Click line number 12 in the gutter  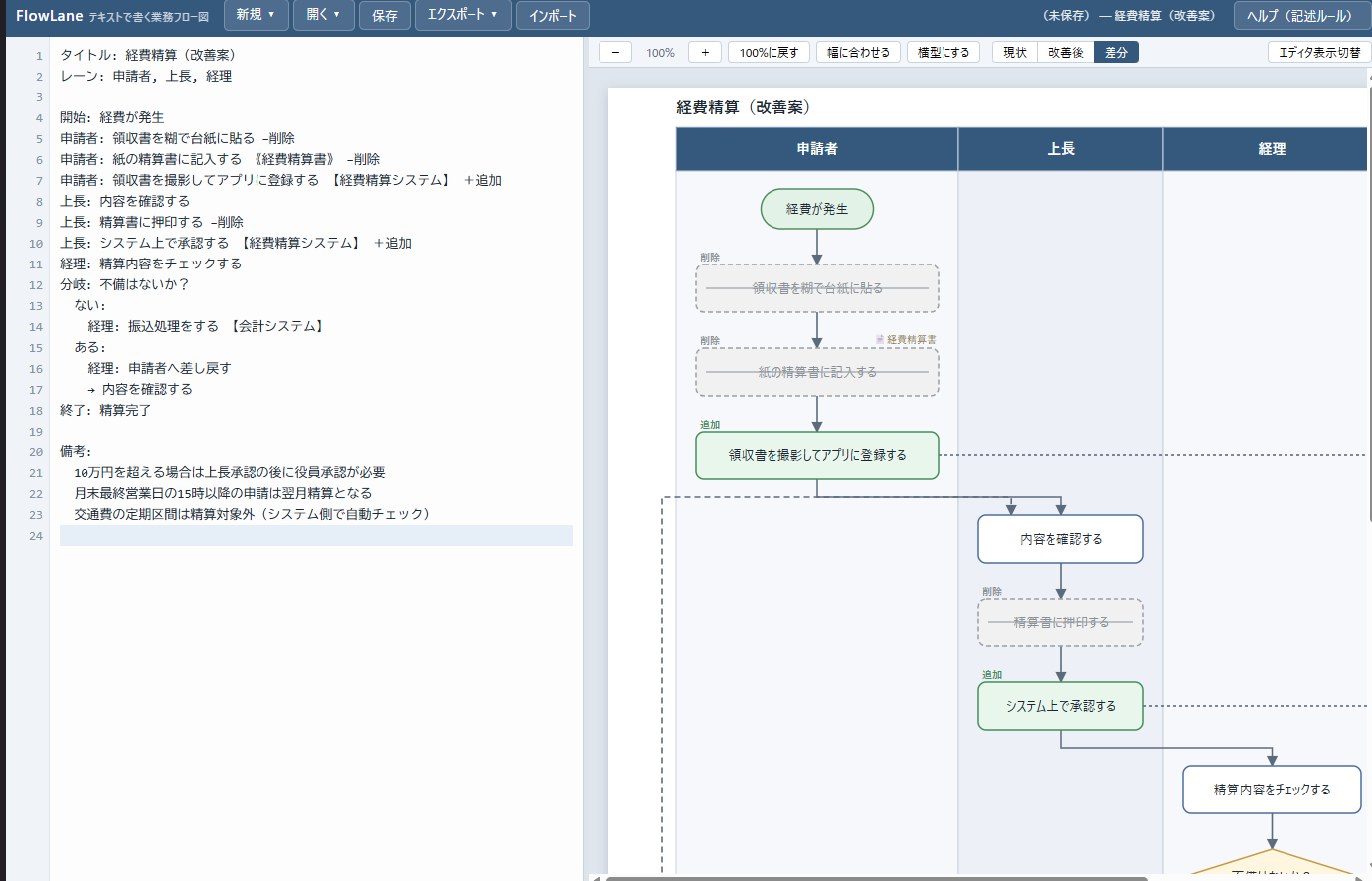tap(36, 285)
